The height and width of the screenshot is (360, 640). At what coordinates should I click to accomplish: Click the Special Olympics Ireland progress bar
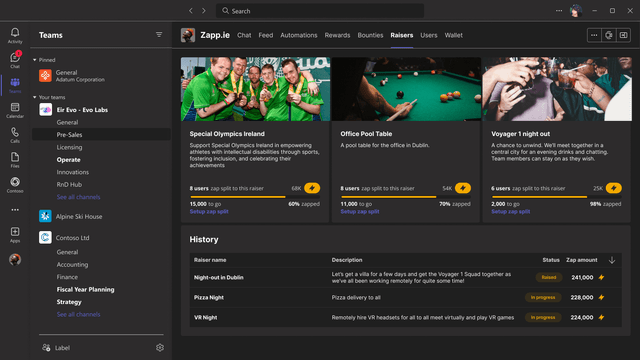255,197
